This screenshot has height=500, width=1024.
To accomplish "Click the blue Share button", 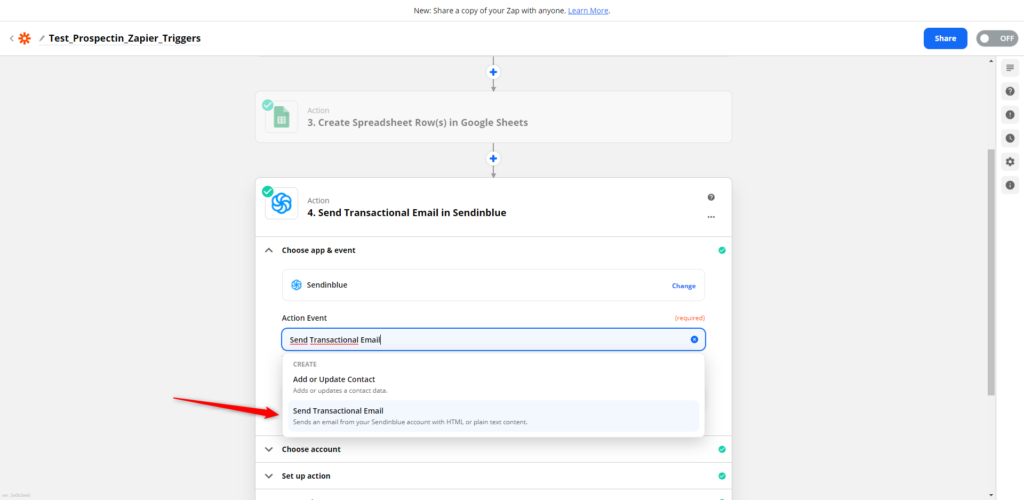I will pyautogui.click(x=945, y=39).
